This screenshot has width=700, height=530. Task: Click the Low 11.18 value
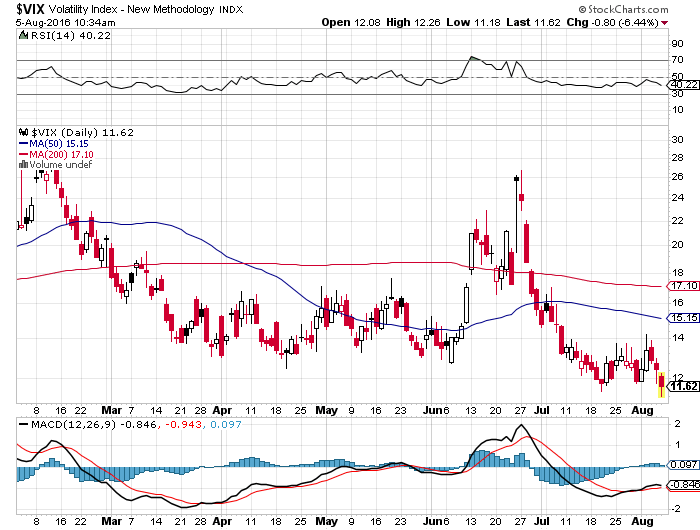(x=473, y=22)
